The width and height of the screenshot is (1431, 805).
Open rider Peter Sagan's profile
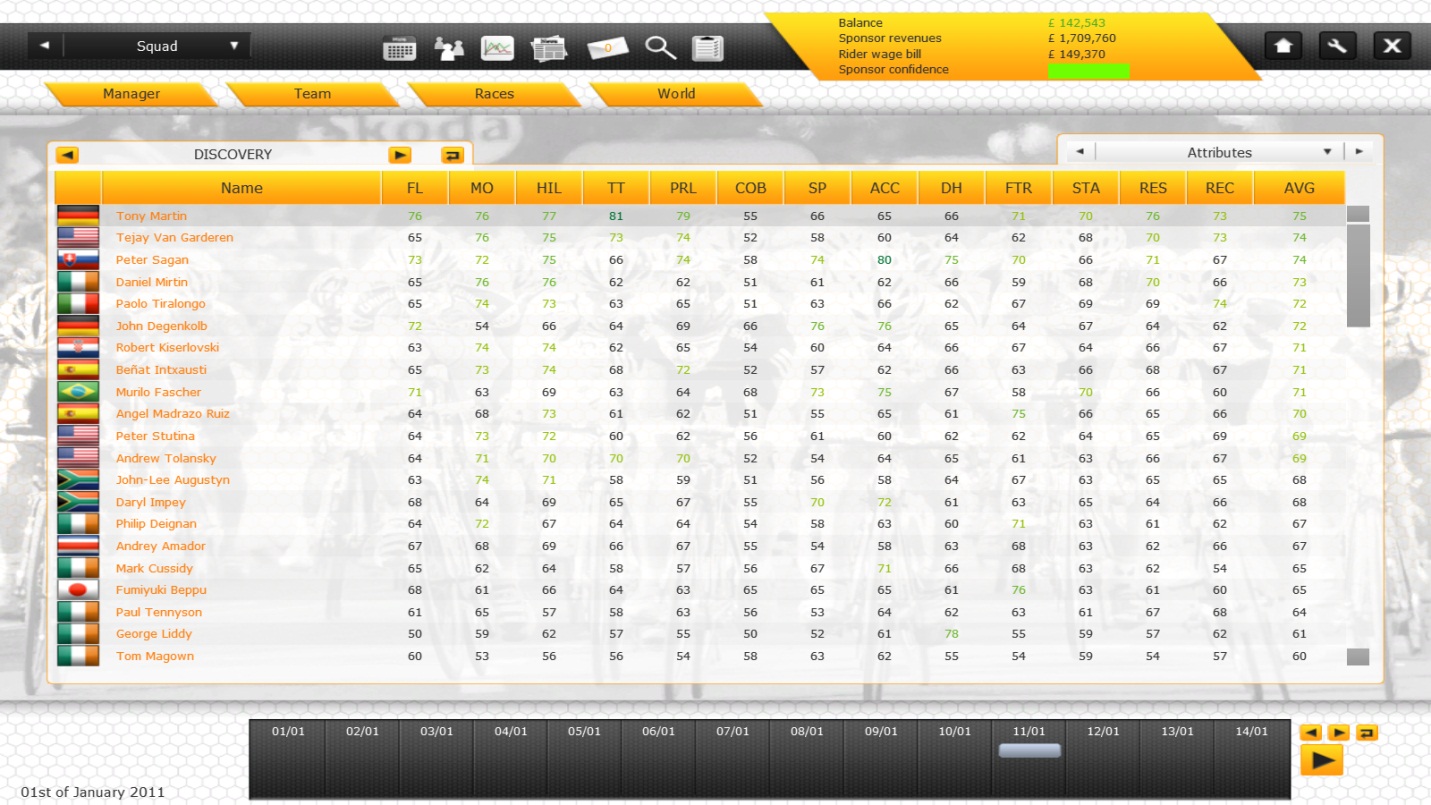point(152,260)
